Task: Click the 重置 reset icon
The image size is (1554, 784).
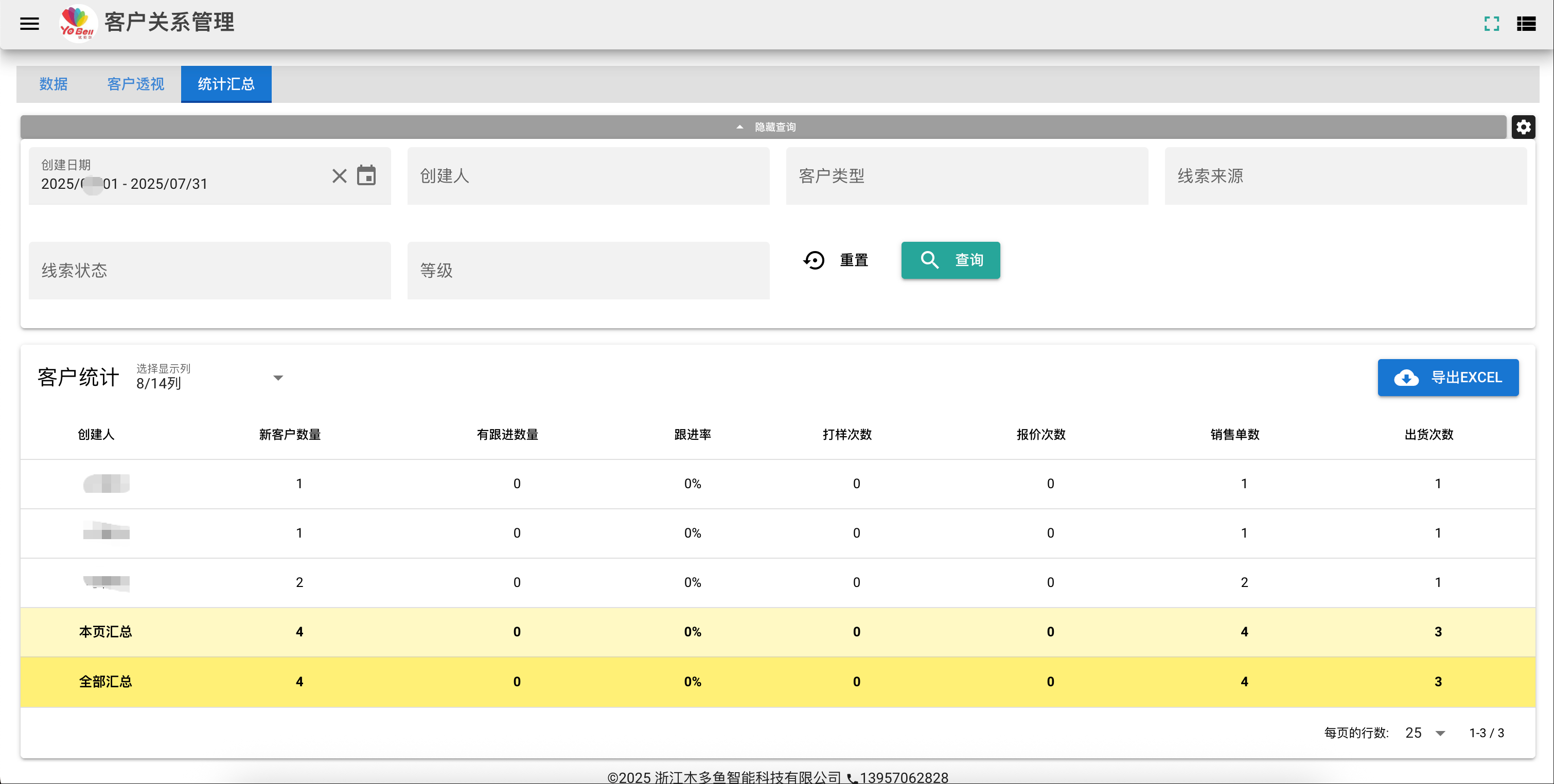Action: (x=814, y=260)
